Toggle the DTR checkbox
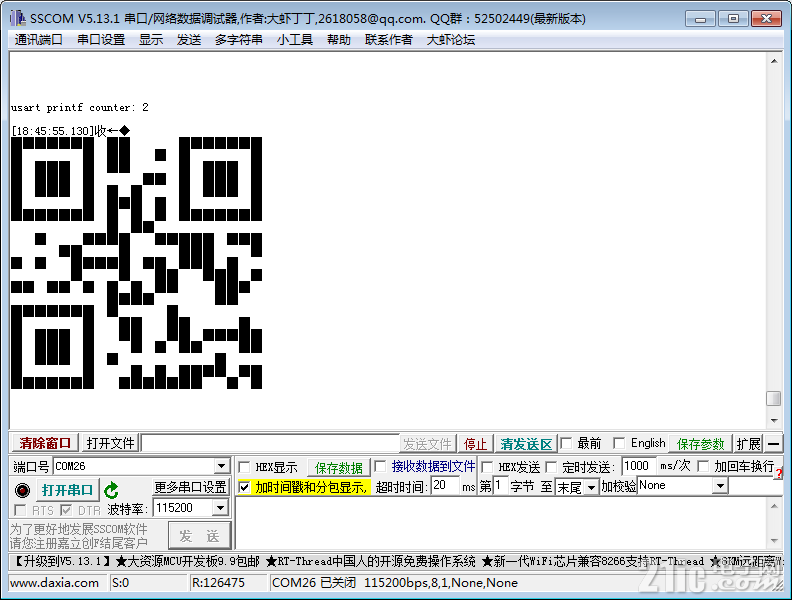 (x=66, y=510)
